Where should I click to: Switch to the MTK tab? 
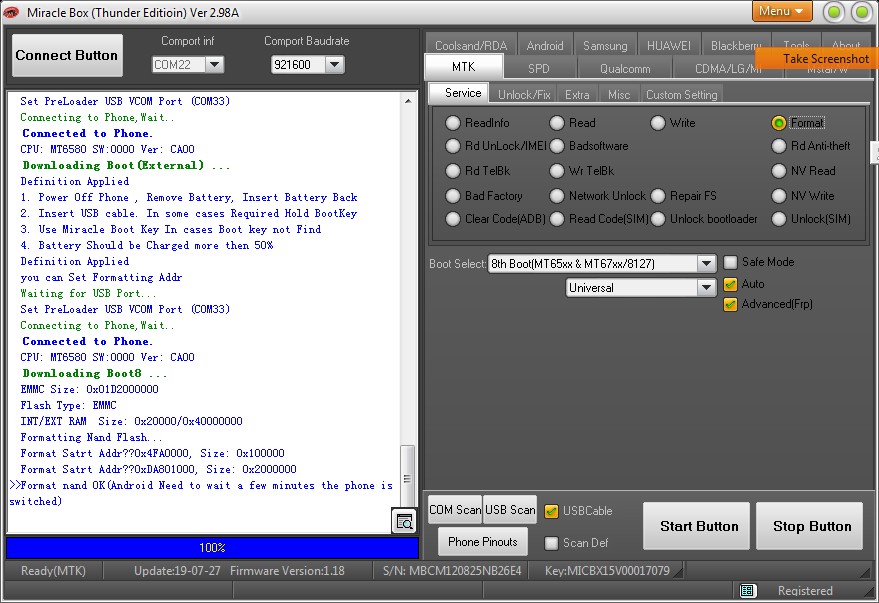[464, 67]
